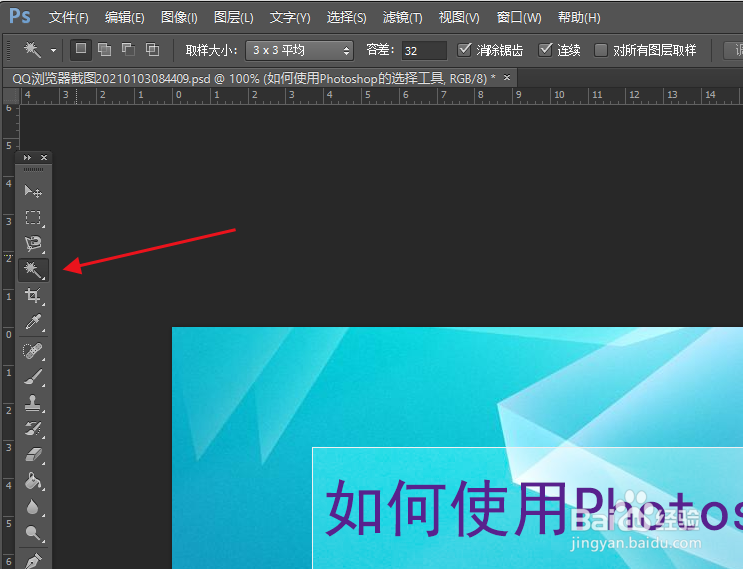Select the Paint Bucket tool
Image resolution: width=743 pixels, height=569 pixels.
33,481
